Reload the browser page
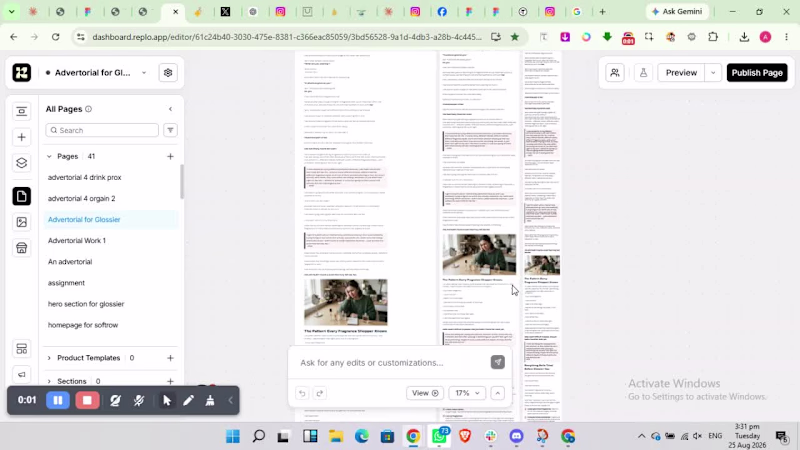Screen dimensions: 800x450 coord(56,37)
